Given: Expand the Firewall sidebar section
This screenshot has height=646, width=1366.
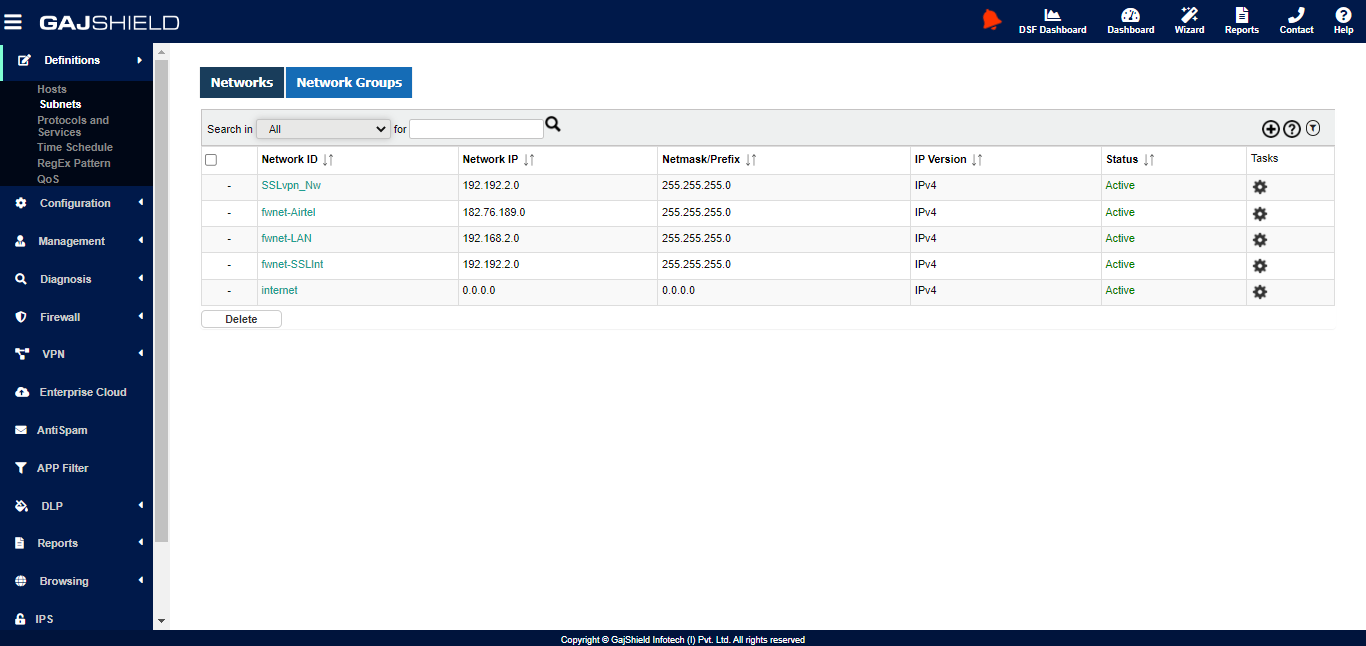Looking at the screenshot, I should tap(76, 317).
